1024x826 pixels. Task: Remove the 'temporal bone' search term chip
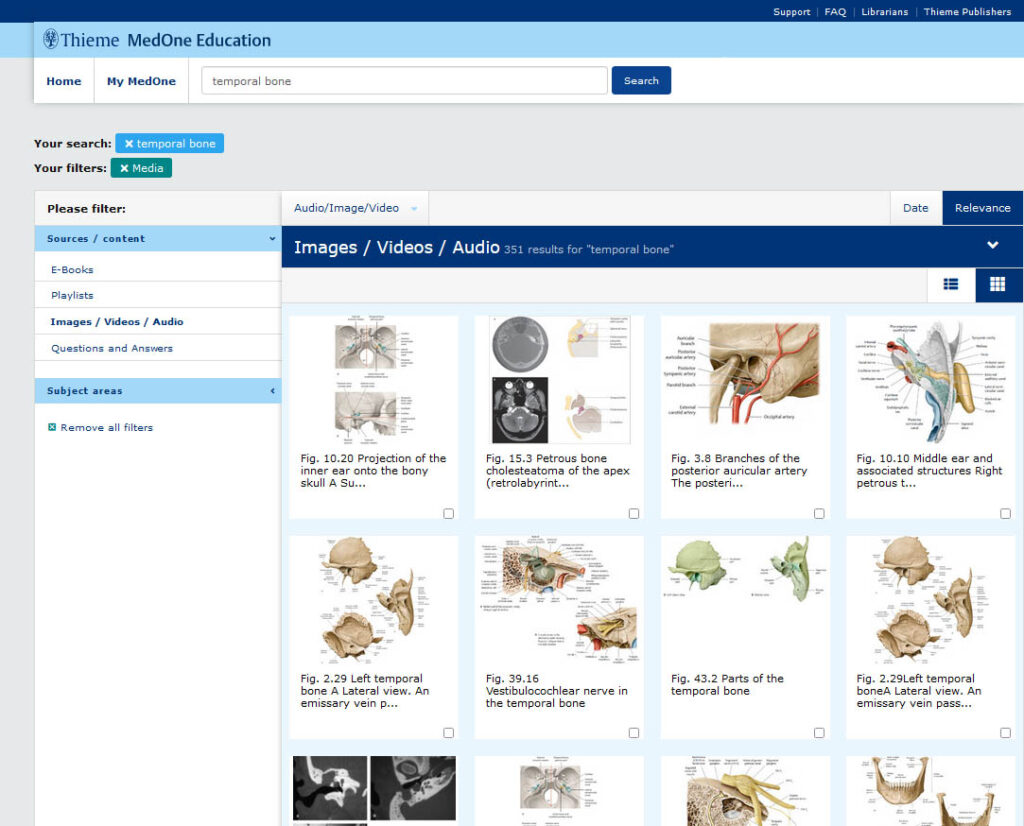[x=128, y=143]
